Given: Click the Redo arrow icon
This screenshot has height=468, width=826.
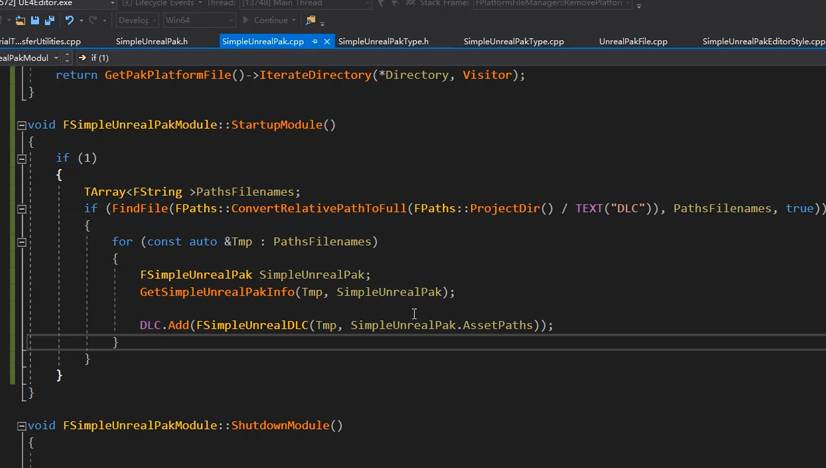Looking at the screenshot, I should (x=93, y=21).
